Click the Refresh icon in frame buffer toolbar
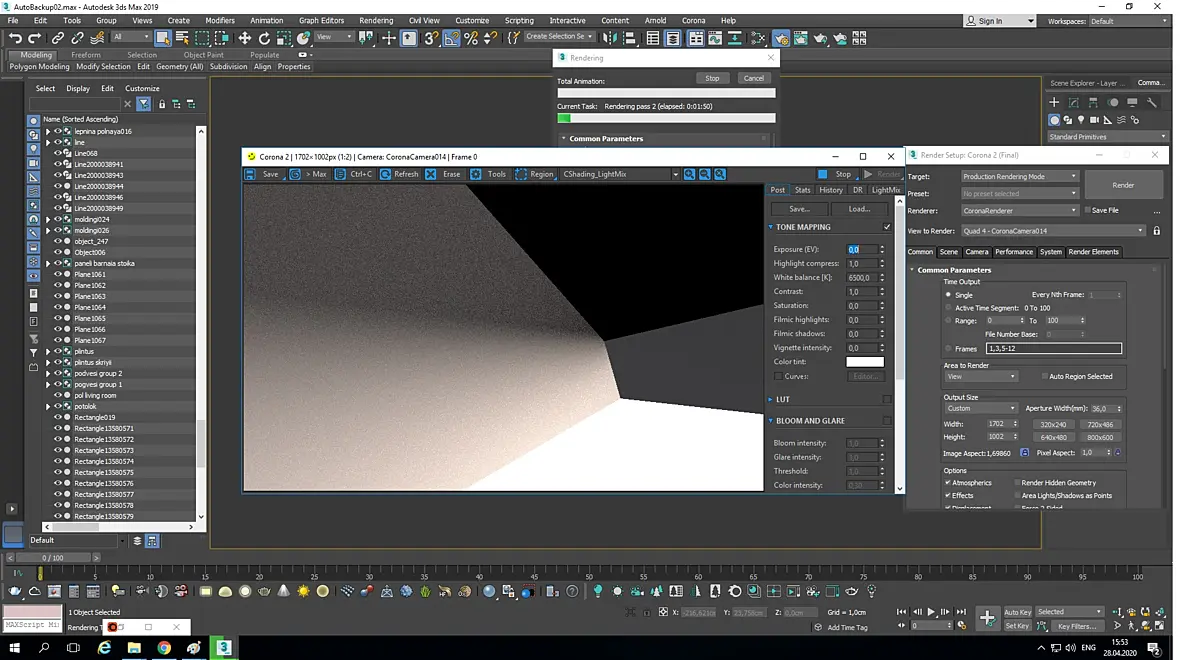 (385, 174)
